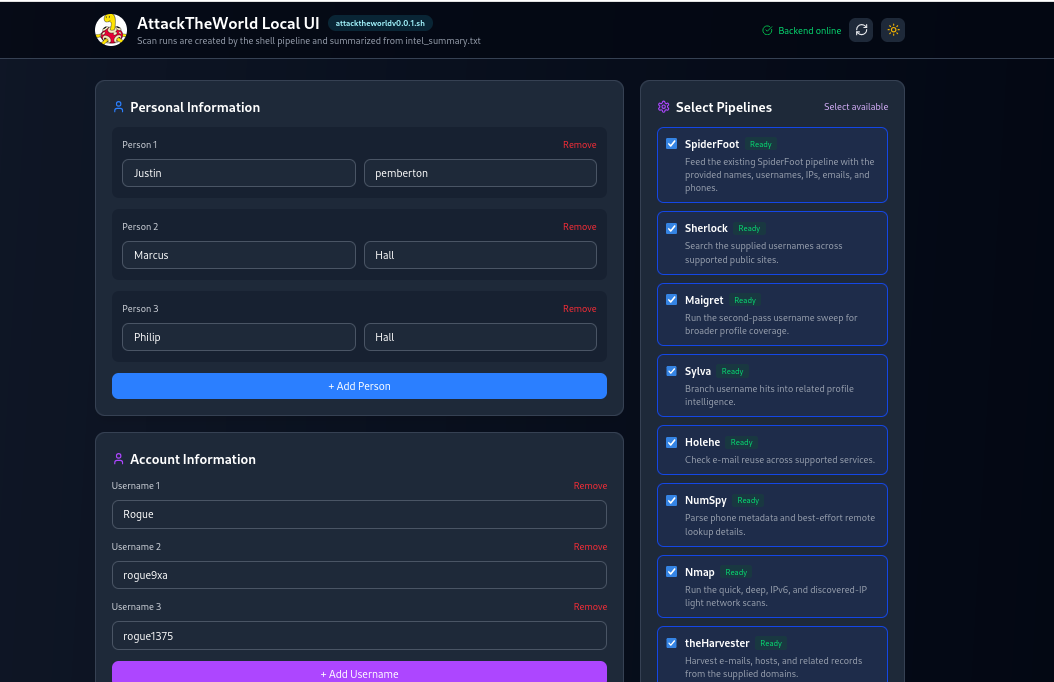Click the Sherlock Ready badge
This screenshot has height=682, width=1054.
pos(749,228)
